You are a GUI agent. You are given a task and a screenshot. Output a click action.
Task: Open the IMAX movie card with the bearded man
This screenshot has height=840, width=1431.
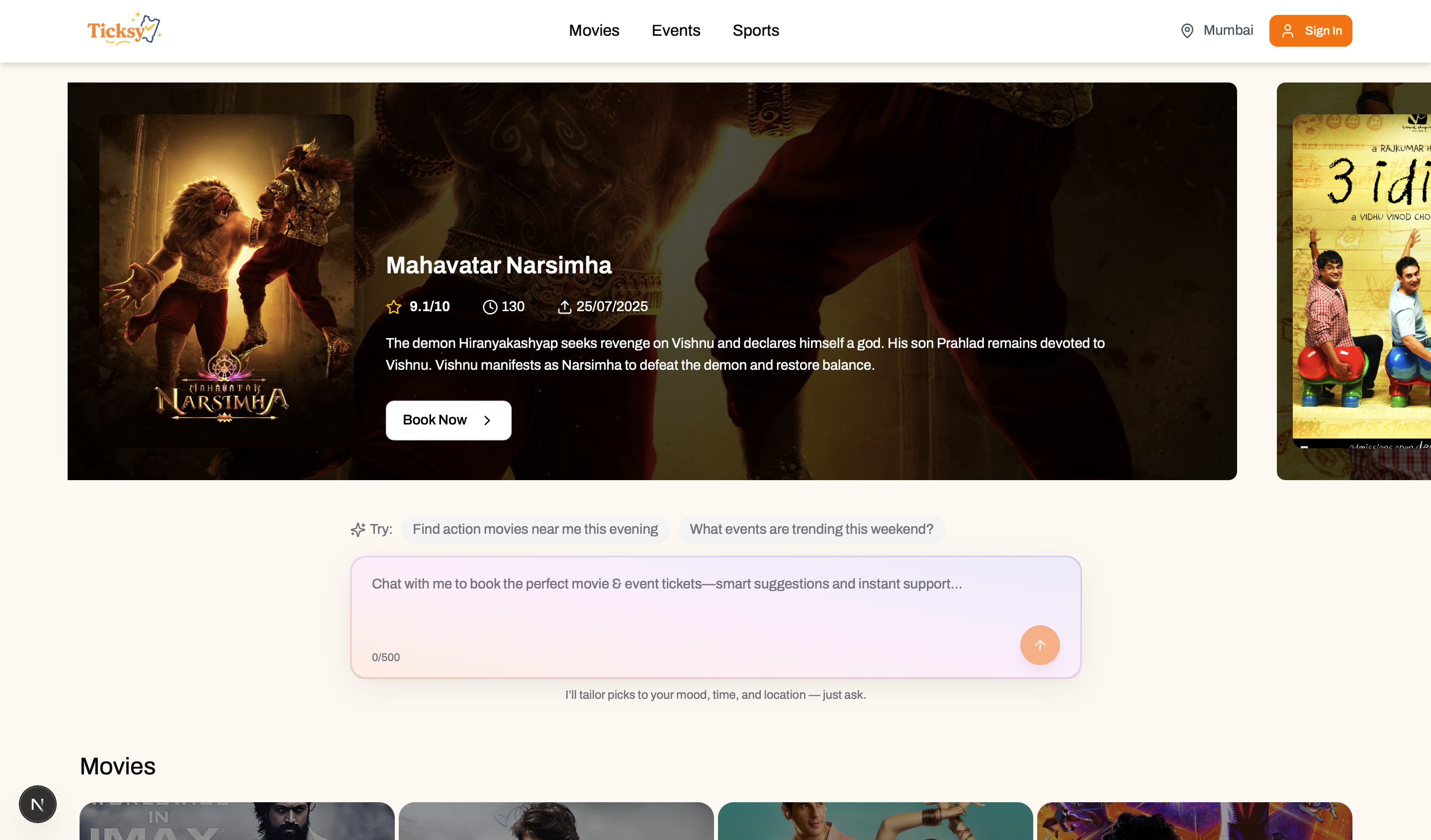[x=237, y=821]
